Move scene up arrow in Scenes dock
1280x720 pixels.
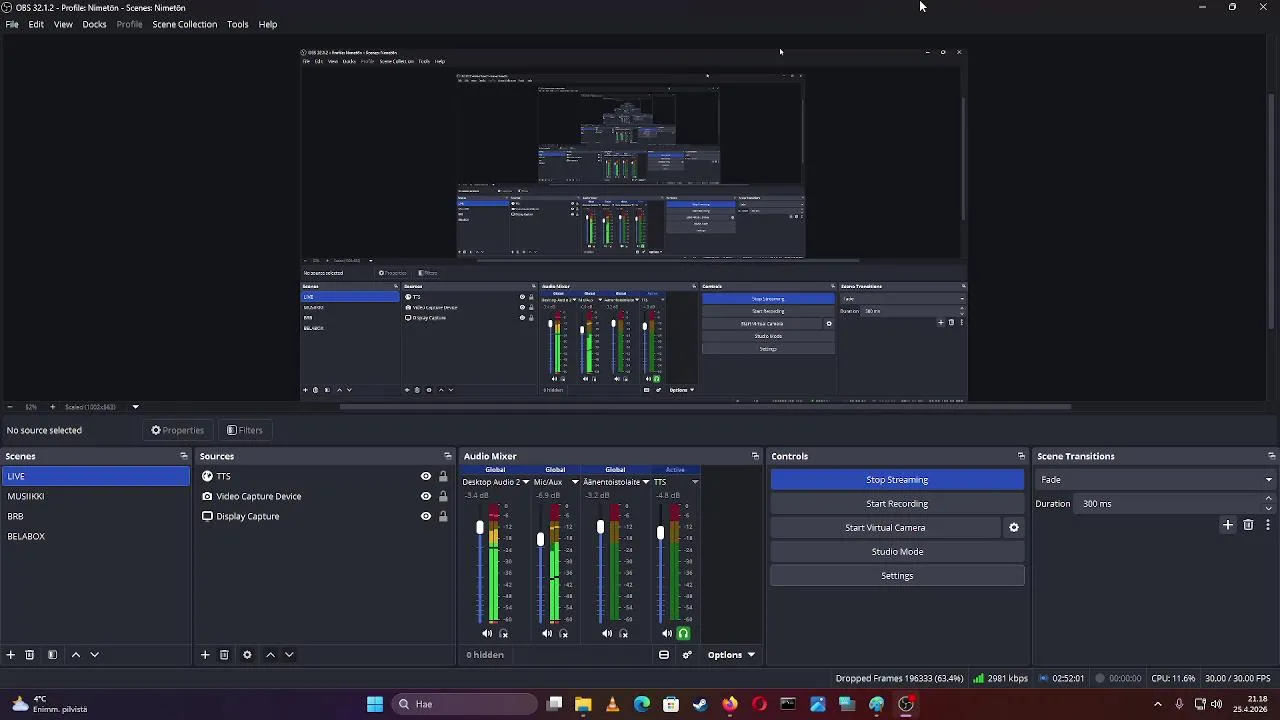click(75, 655)
